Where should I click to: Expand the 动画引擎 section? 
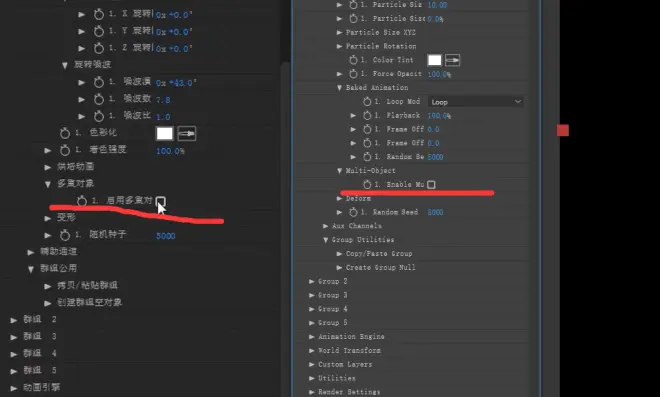tap(13, 388)
